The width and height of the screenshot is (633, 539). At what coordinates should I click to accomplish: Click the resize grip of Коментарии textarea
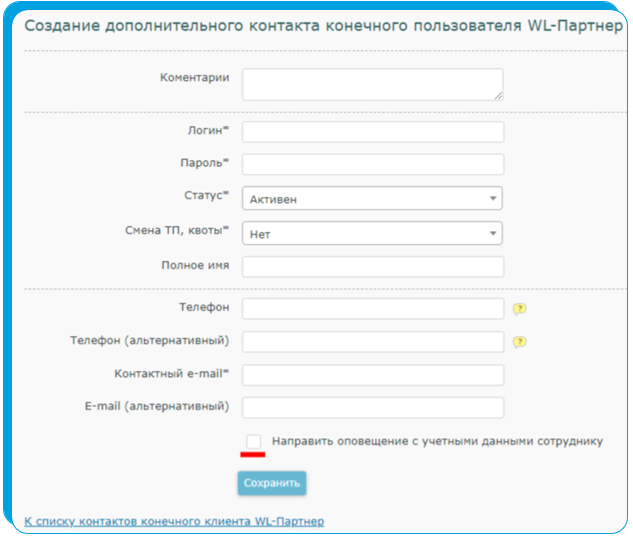pyautogui.click(x=499, y=96)
